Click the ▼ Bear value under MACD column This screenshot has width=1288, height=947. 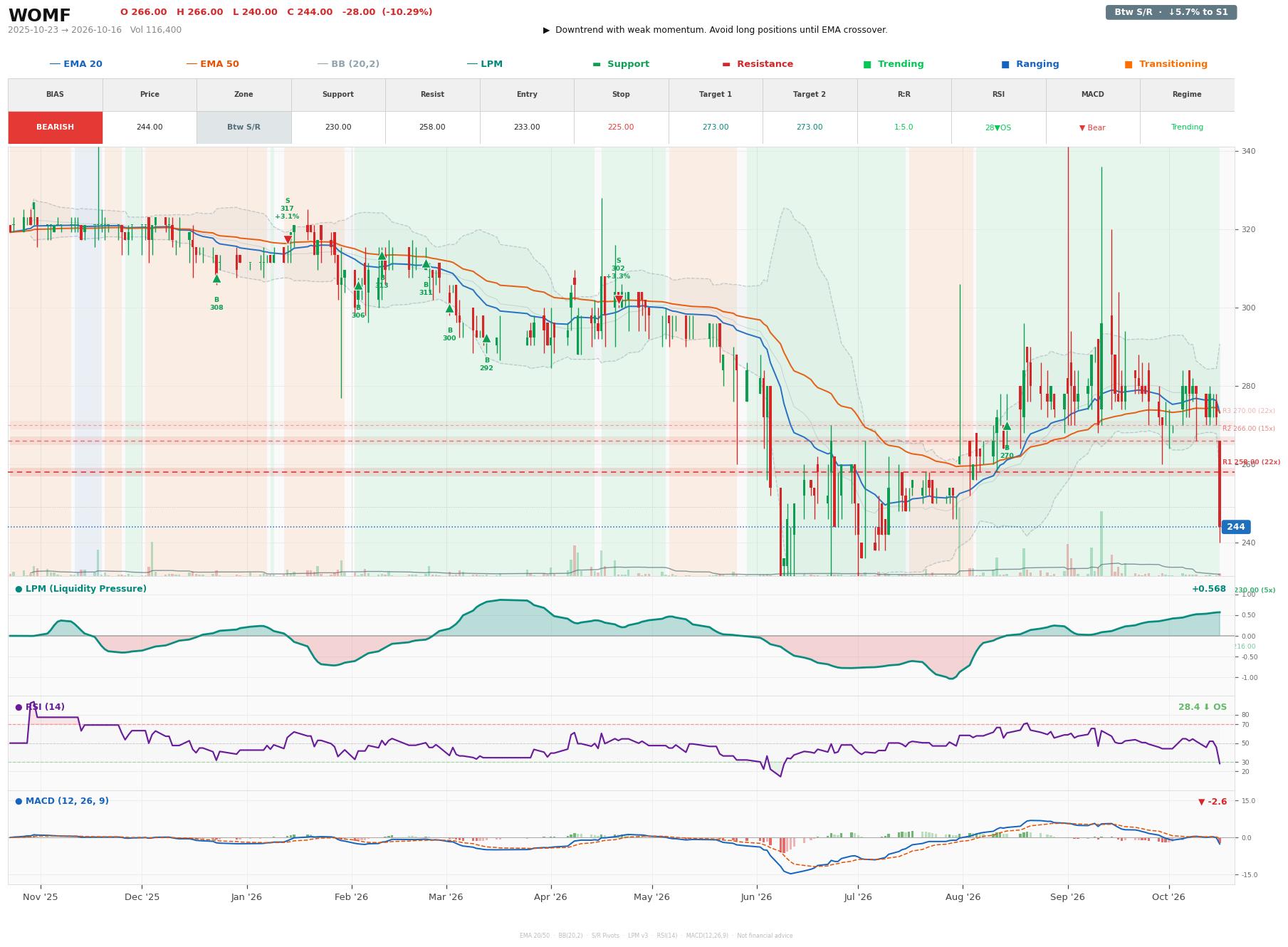(1093, 128)
